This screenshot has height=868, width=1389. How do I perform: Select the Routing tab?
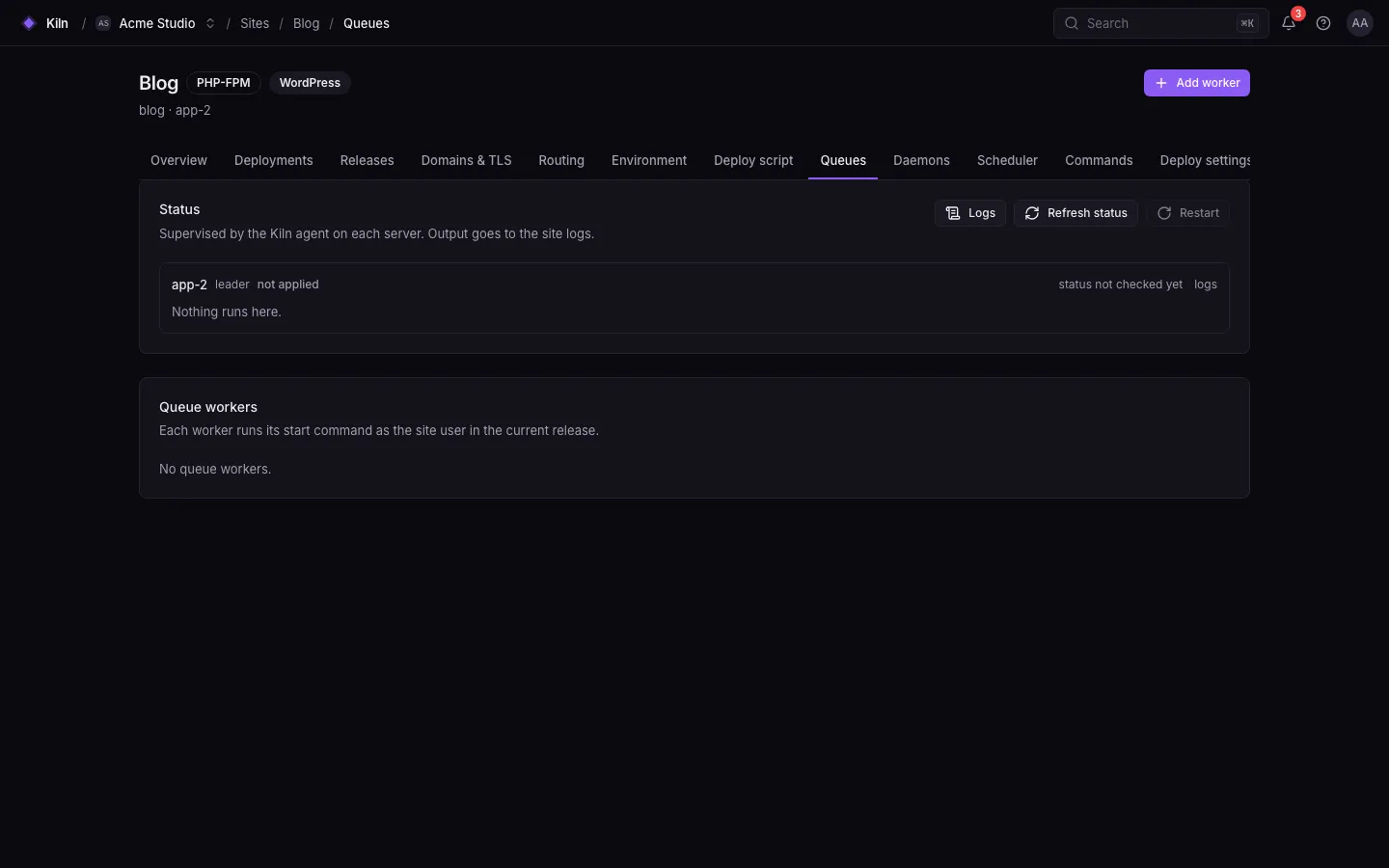[561, 160]
